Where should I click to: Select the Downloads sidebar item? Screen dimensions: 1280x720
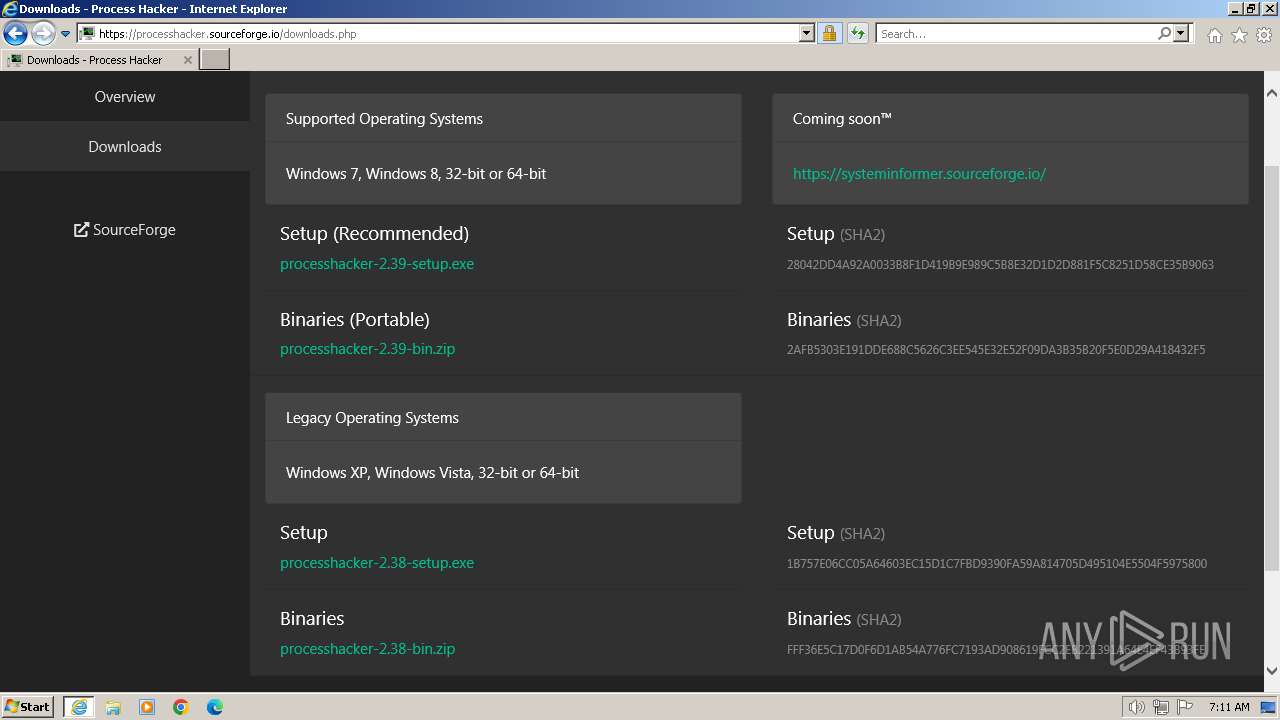tap(125, 146)
